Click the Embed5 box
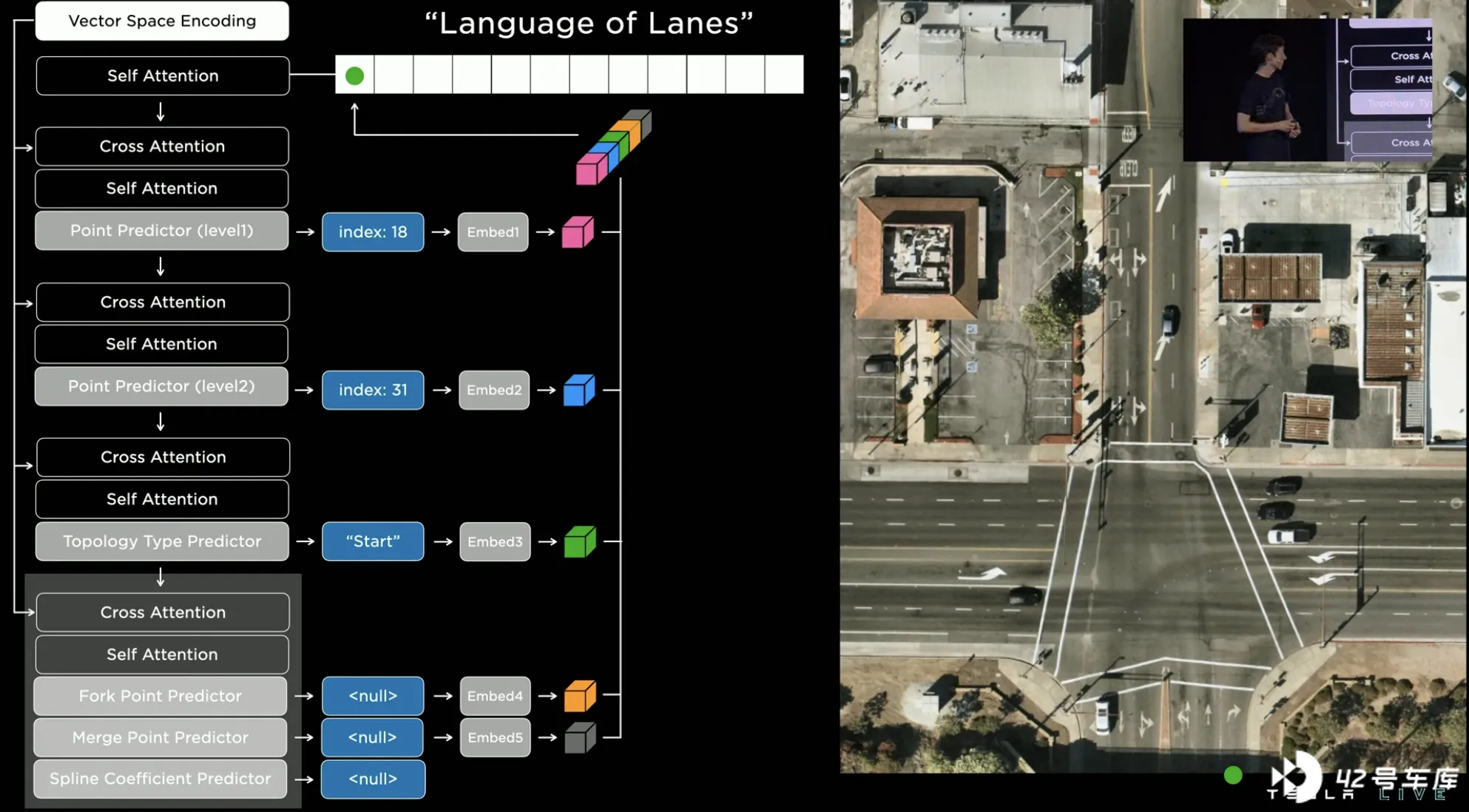The height and width of the screenshot is (812, 1469). 495,737
